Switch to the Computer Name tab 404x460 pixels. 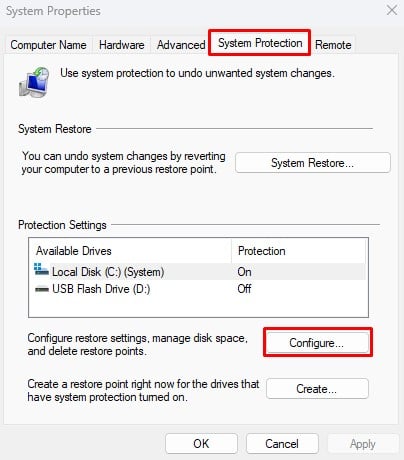point(48,45)
